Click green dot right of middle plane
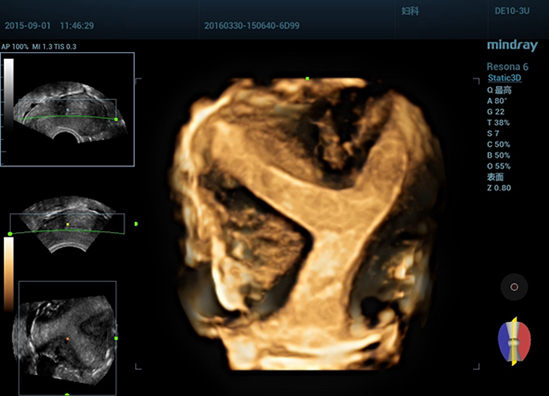 point(136,224)
